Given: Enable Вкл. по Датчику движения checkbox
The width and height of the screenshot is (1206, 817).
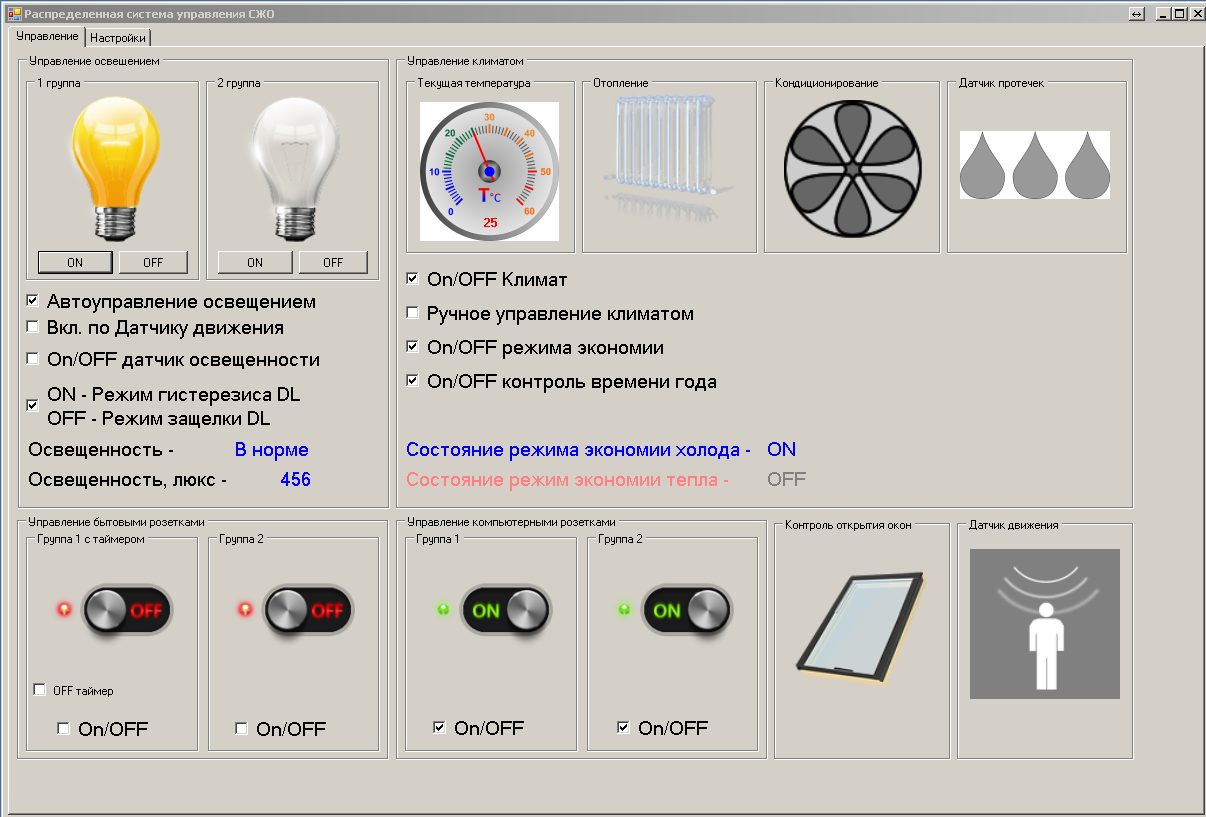Looking at the screenshot, I should (x=33, y=327).
